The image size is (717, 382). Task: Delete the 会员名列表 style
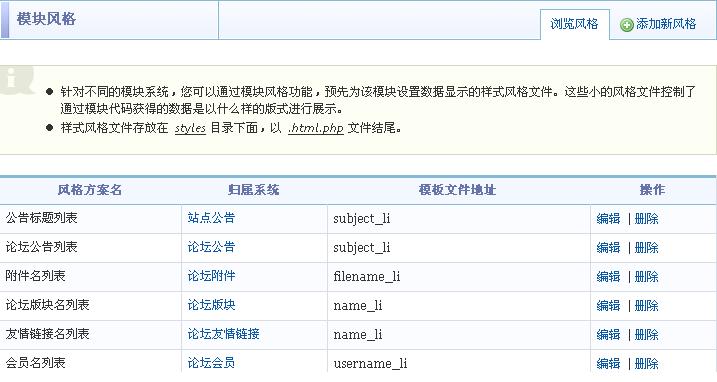point(647,363)
